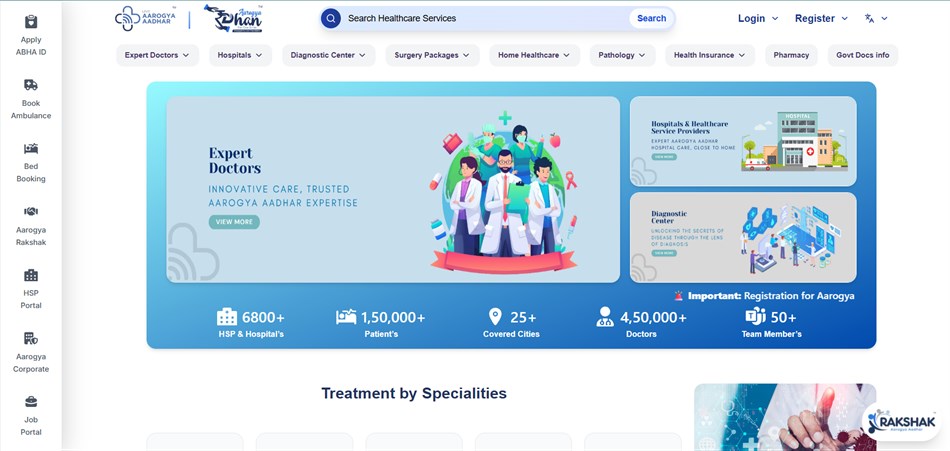Click the Patient's bed icon

346,317
